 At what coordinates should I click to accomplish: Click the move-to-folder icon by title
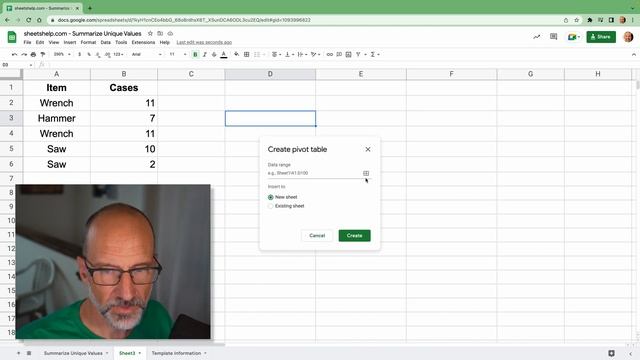(160, 33)
